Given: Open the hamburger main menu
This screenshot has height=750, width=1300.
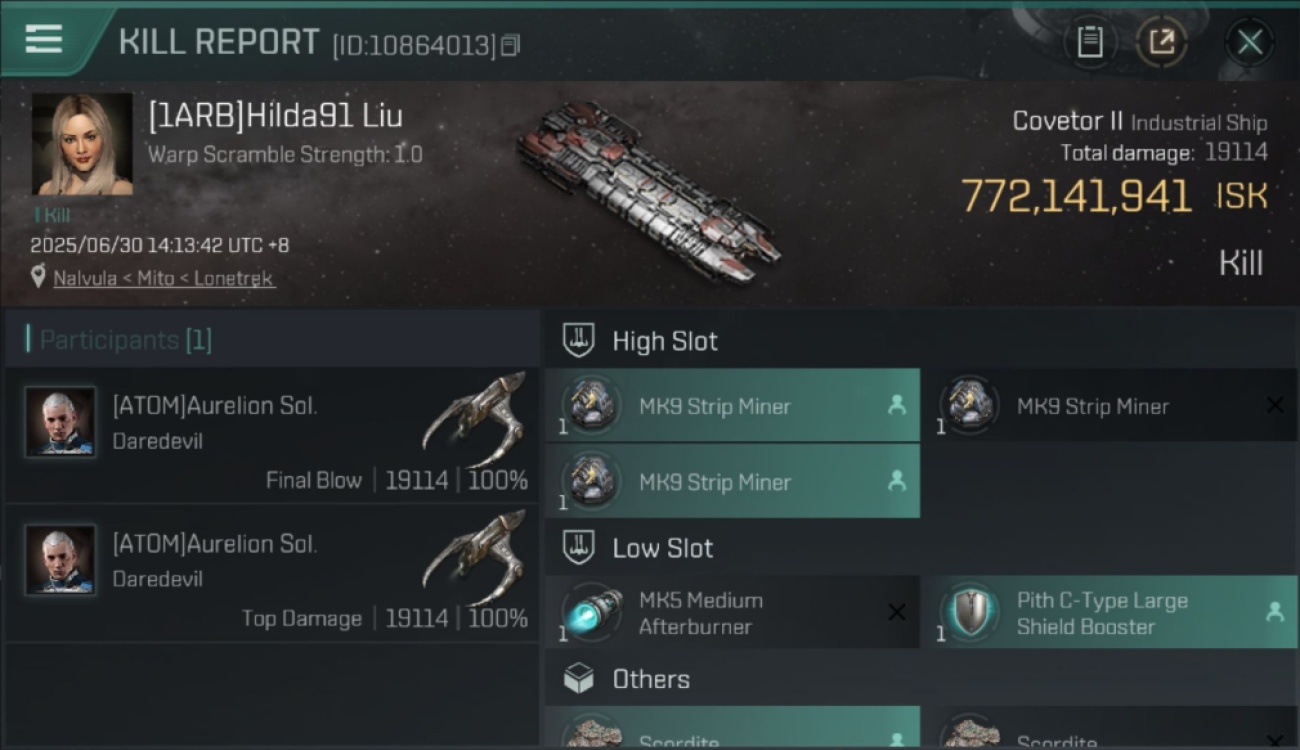Looking at the screenshot, I should click(44, 39).
